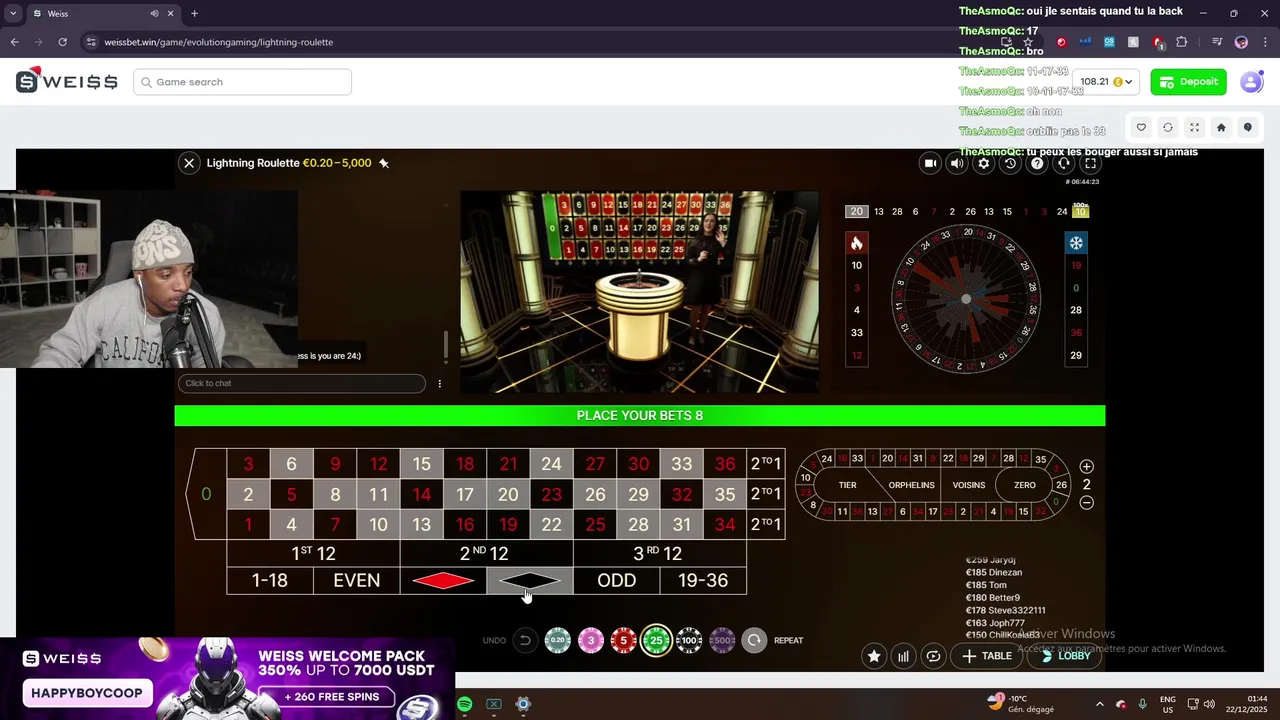This screenshot has width=1280, height=720.
Task: Enter game fullscreen mode
Action: pyautogui.click(x=1091, y=163)
